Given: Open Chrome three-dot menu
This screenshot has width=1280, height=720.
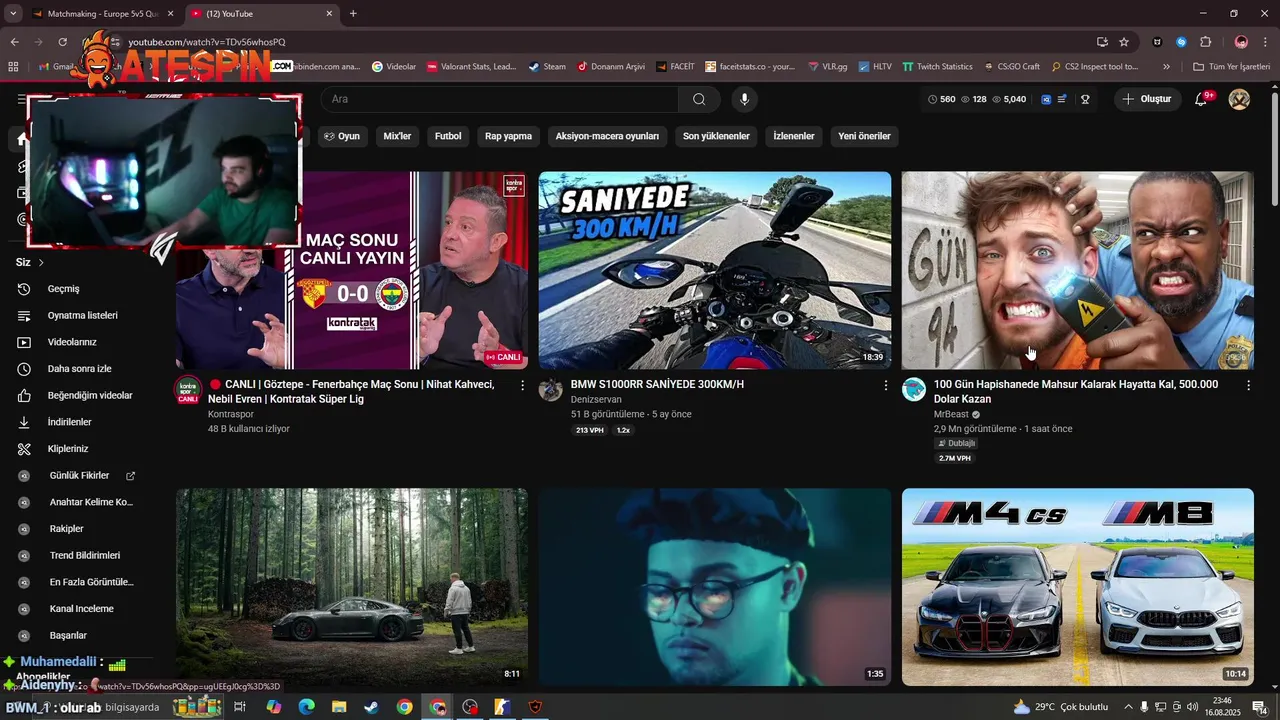Looking at the screenshot, I should click(x=1266, y=42).
